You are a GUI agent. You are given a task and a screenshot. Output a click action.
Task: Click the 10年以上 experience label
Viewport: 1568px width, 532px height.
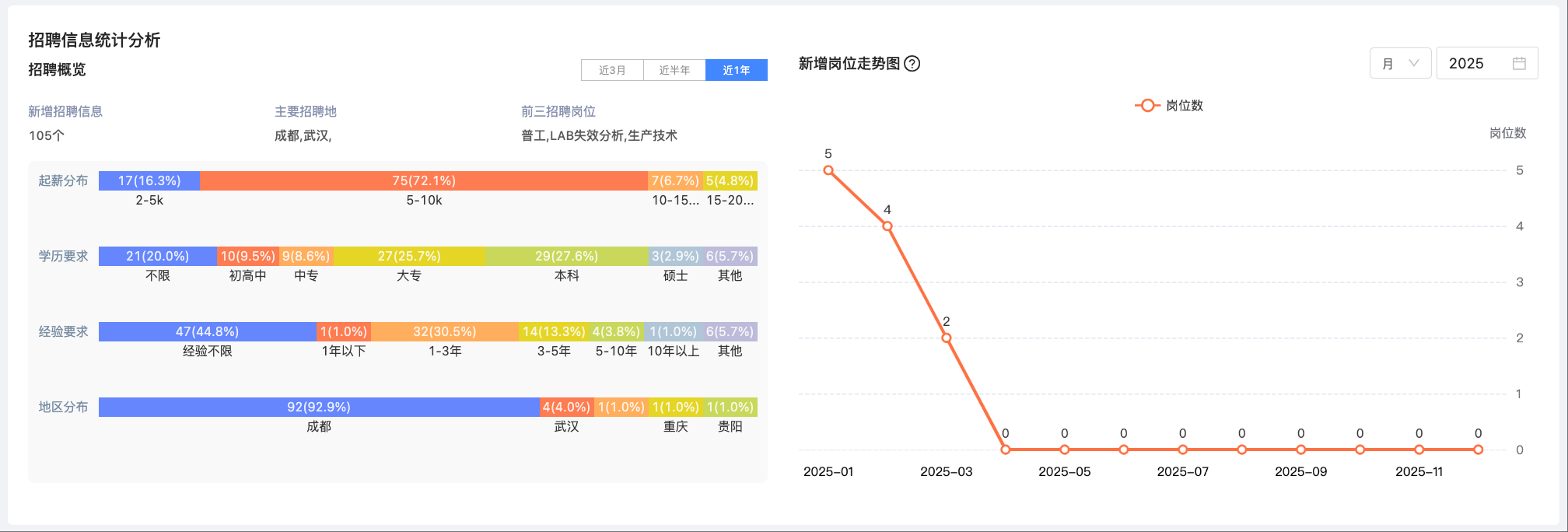click(674, 351)
